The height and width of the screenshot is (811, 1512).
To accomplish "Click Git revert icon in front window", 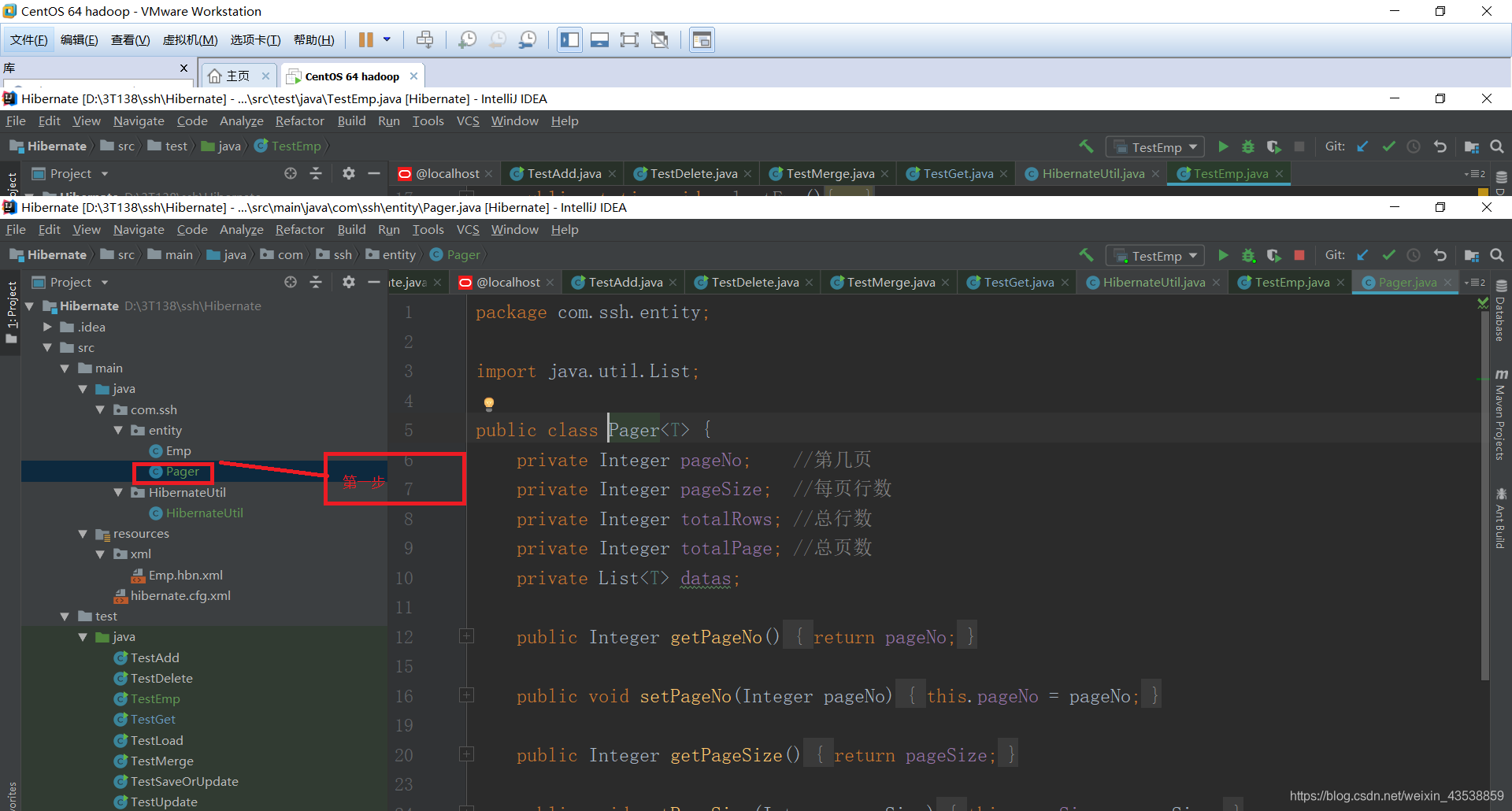I will pyautogui.click(x=1440, y=255).
